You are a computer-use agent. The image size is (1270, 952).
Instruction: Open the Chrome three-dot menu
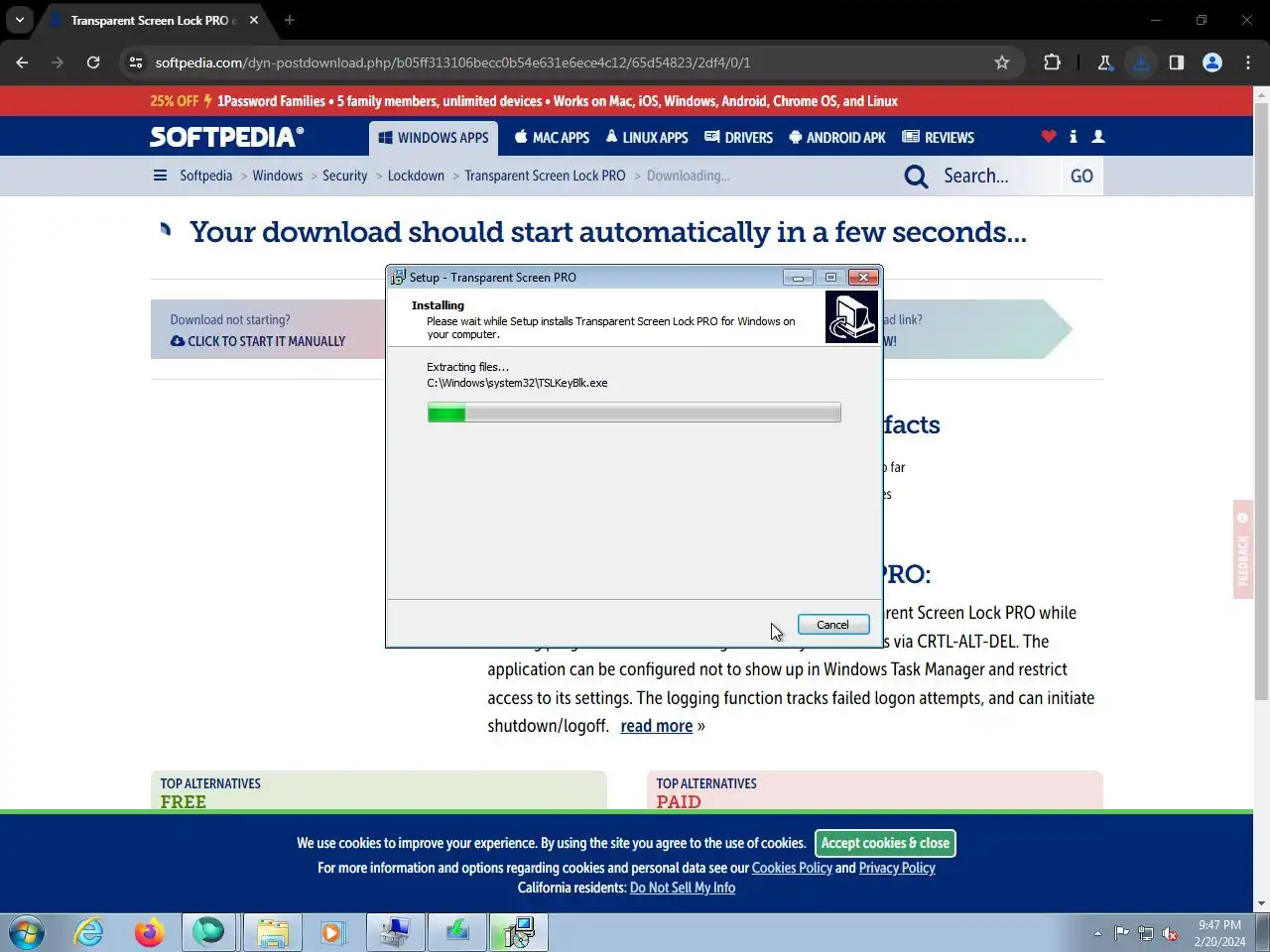(x=1248, y=62)
